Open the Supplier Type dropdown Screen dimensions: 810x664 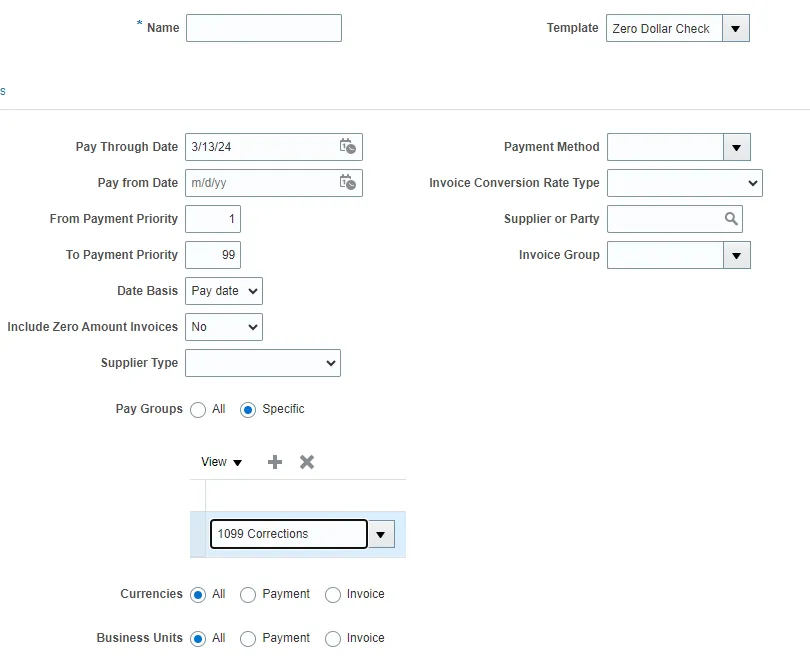click(263, 363)
